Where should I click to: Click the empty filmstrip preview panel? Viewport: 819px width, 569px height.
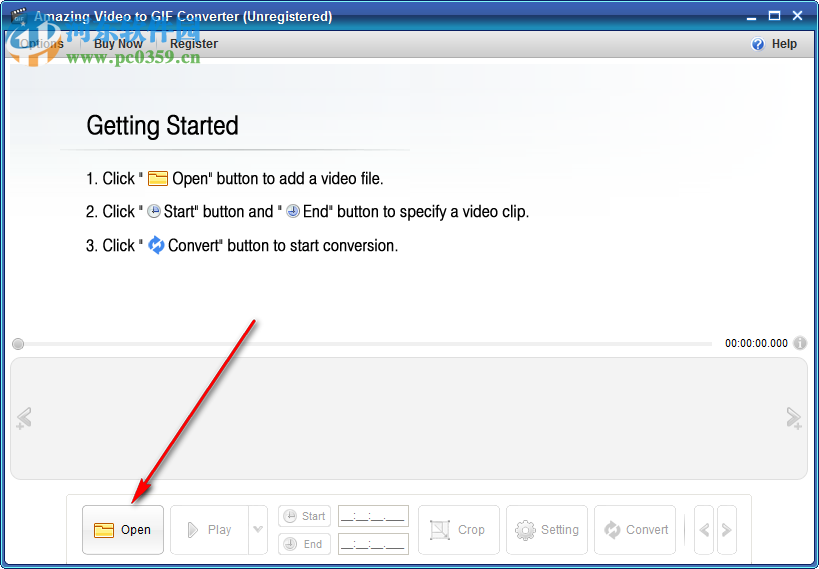409,419
